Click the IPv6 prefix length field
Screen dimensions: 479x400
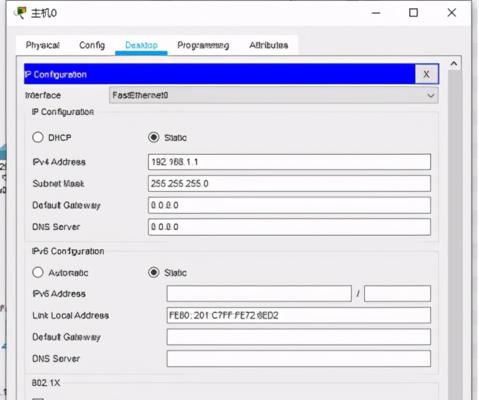click(397, 293)
